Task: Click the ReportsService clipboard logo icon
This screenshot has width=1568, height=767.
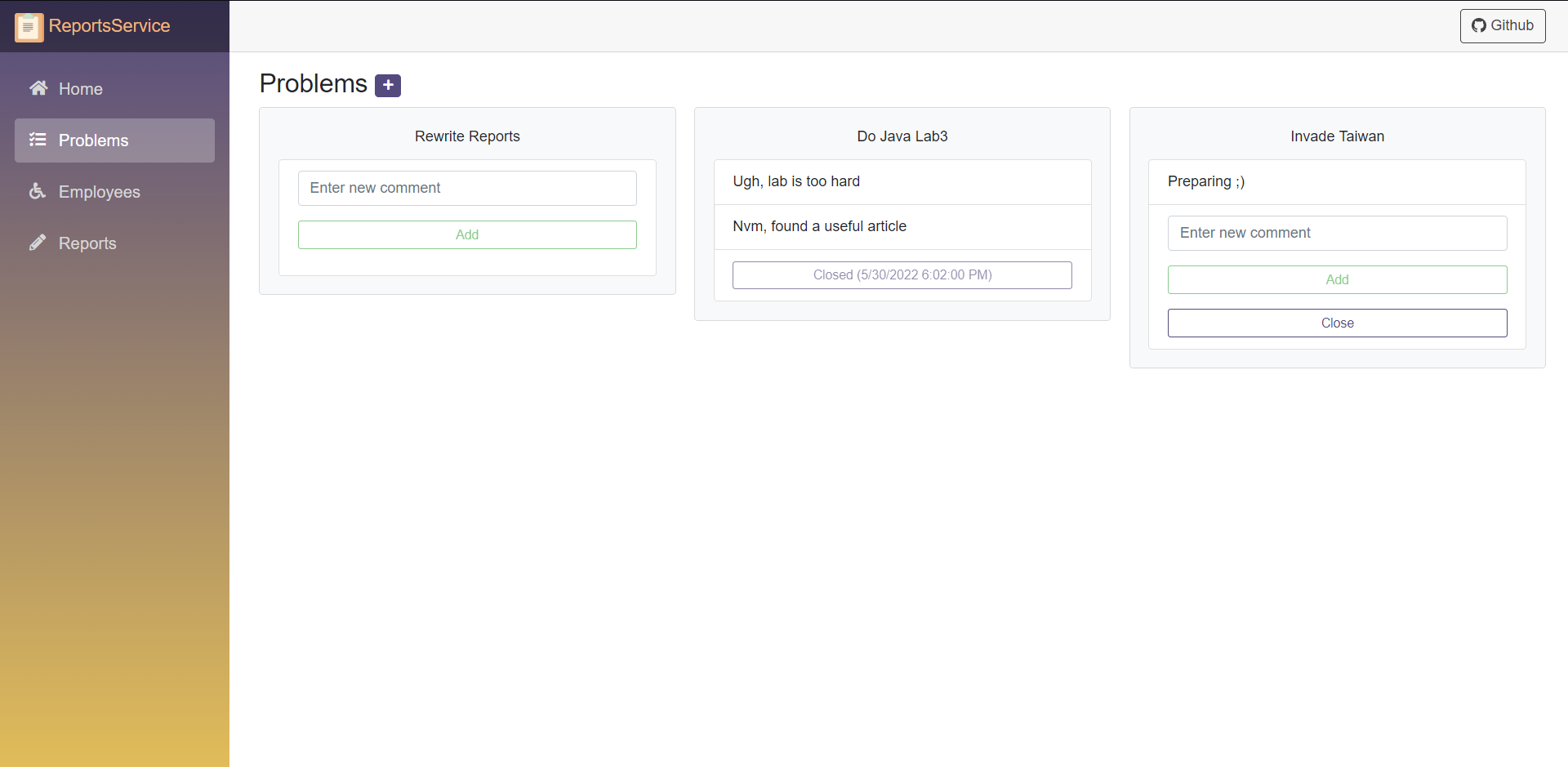Action: 29,27
